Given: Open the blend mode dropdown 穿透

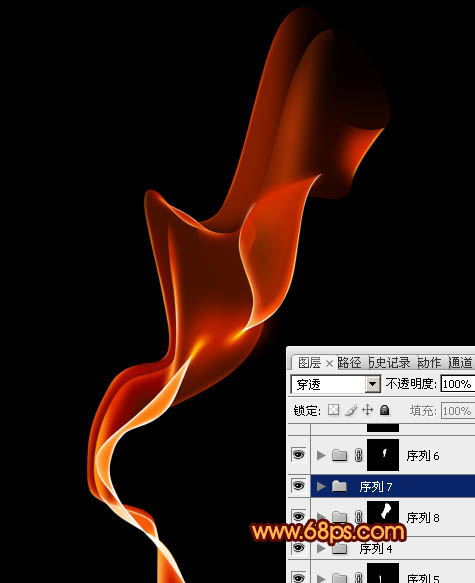Looking at the screenshot, I should pyautogui.click(x=336, y=384).
